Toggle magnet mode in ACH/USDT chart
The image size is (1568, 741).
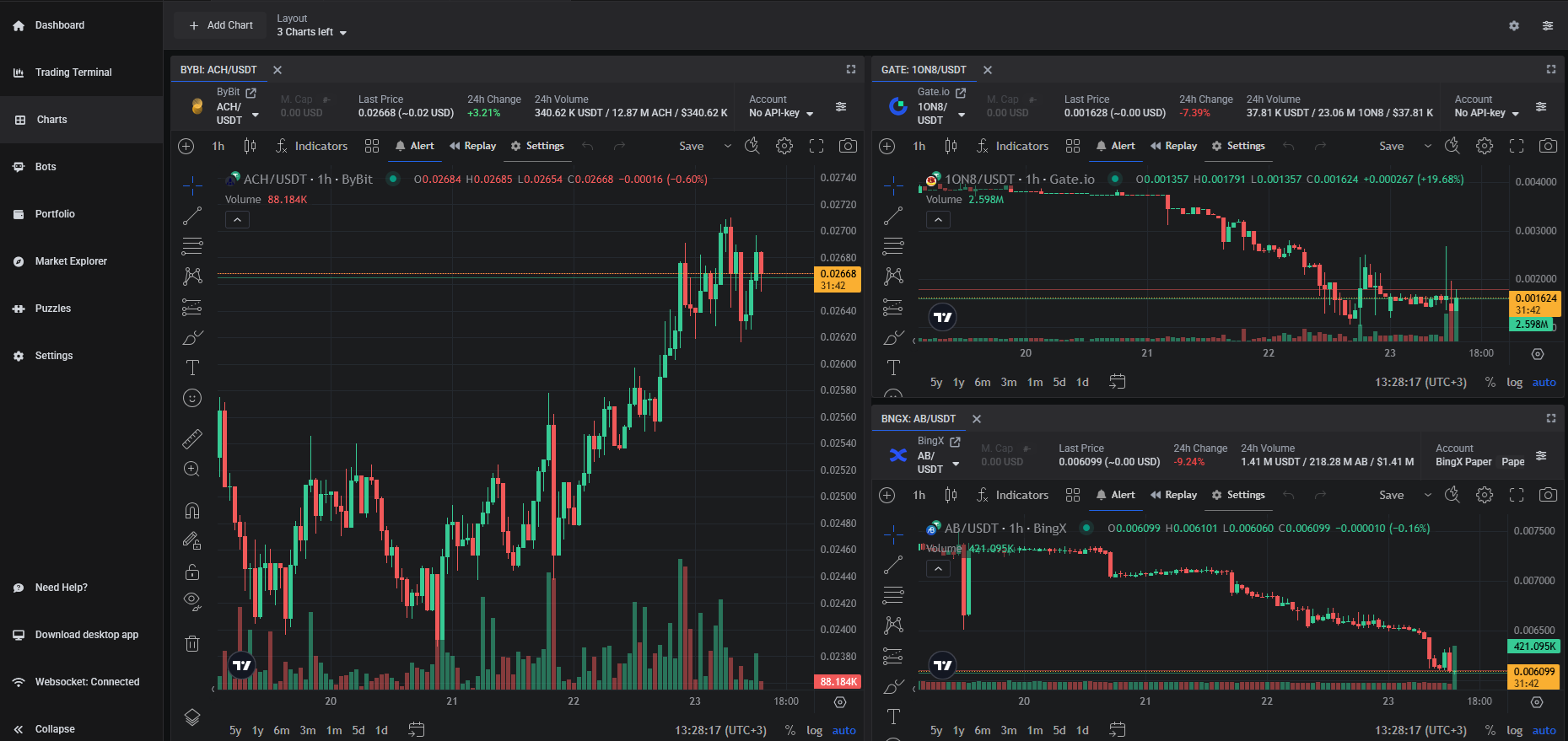192,510
